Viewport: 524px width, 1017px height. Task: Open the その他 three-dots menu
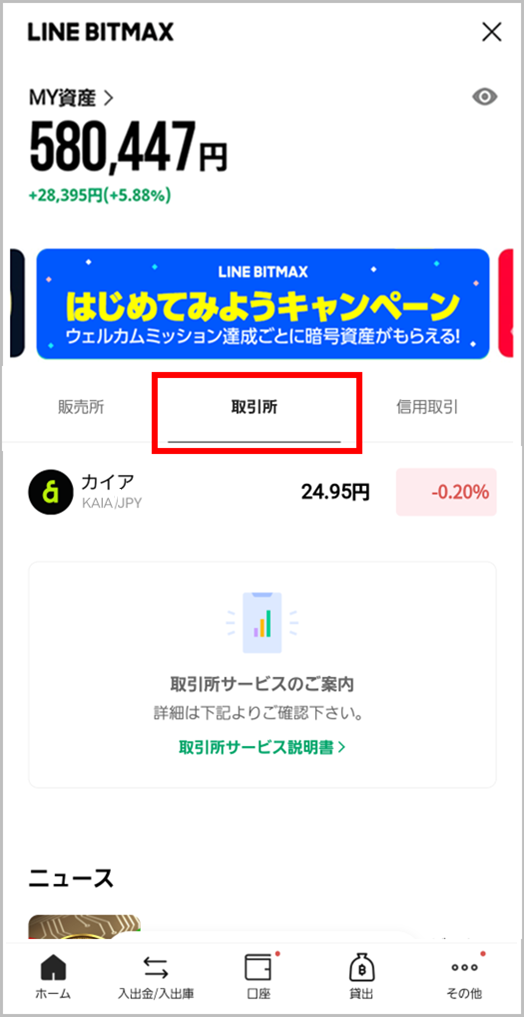[464, 967]
